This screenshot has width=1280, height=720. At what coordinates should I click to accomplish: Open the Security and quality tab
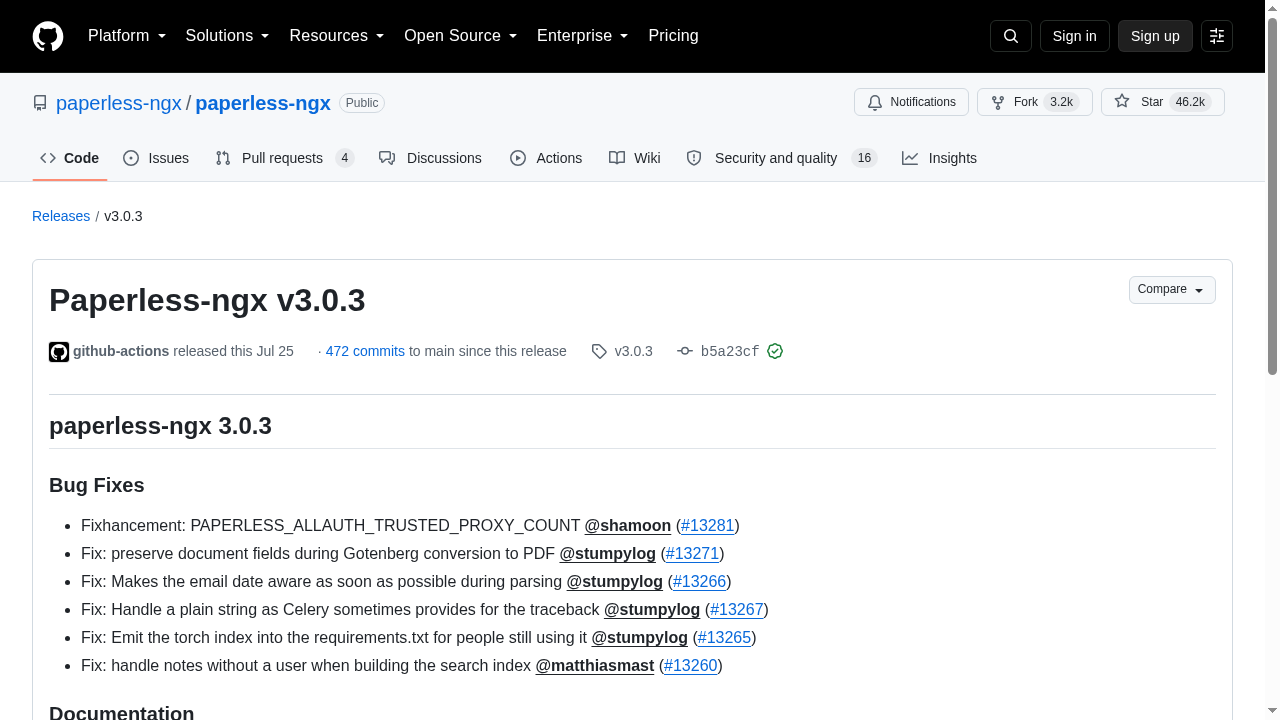coord(781,158)
